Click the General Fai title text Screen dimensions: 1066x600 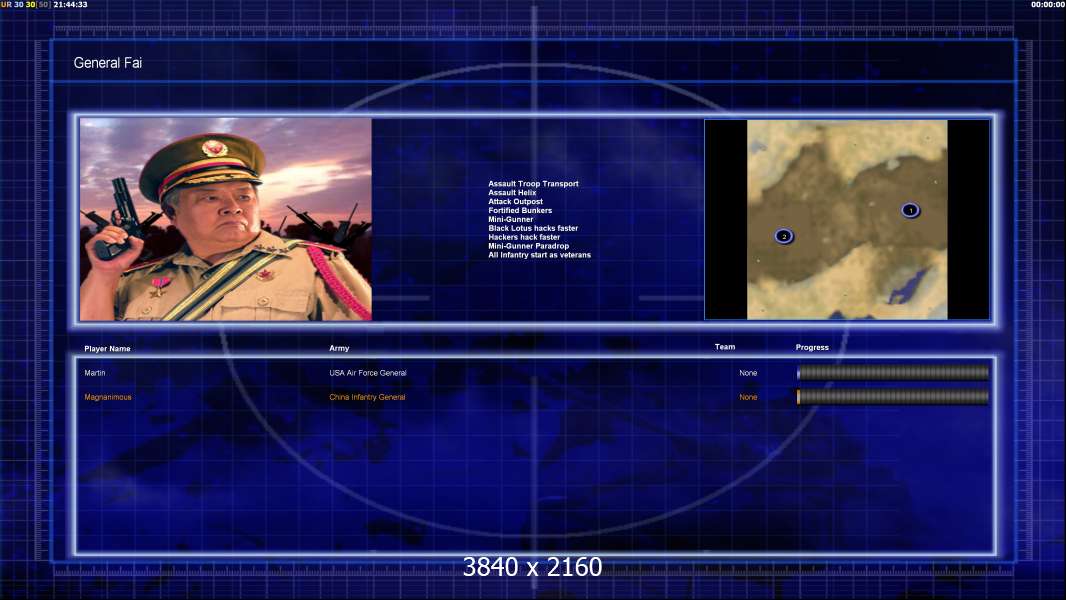[x=107, y=63]
